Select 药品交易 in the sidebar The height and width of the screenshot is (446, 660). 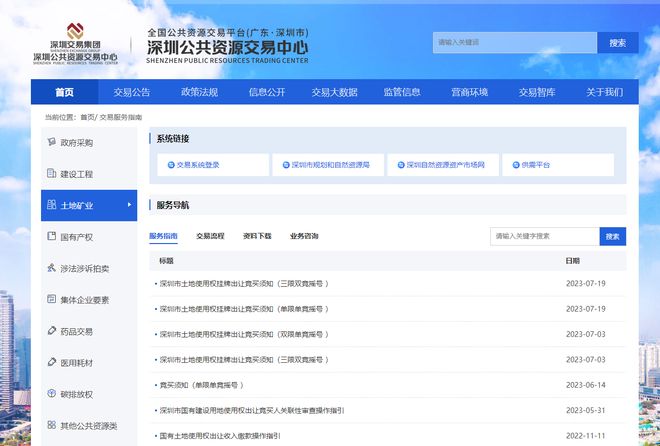pyautogui.click(x=89, y=332)
